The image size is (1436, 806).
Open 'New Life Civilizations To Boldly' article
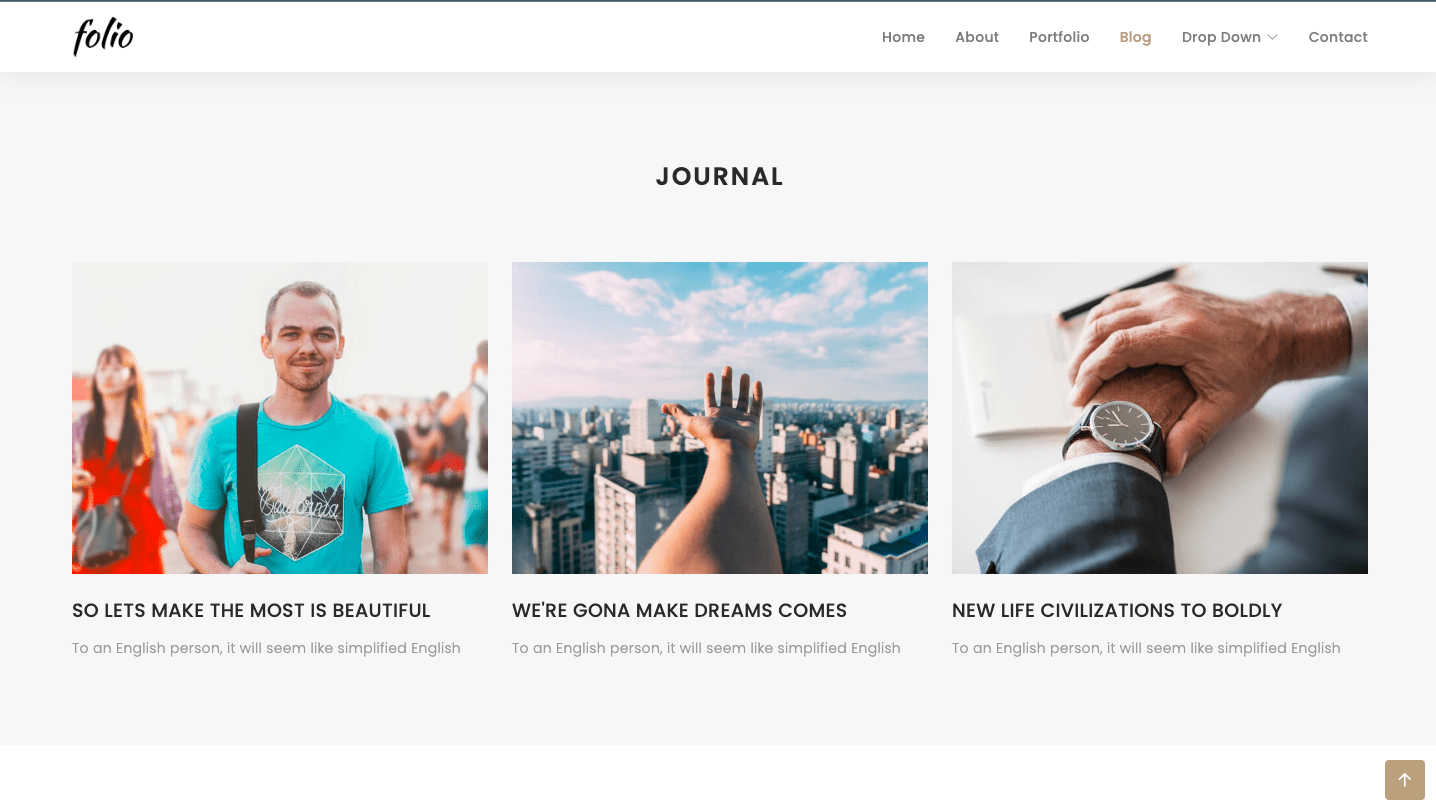tap(1117, 611)
